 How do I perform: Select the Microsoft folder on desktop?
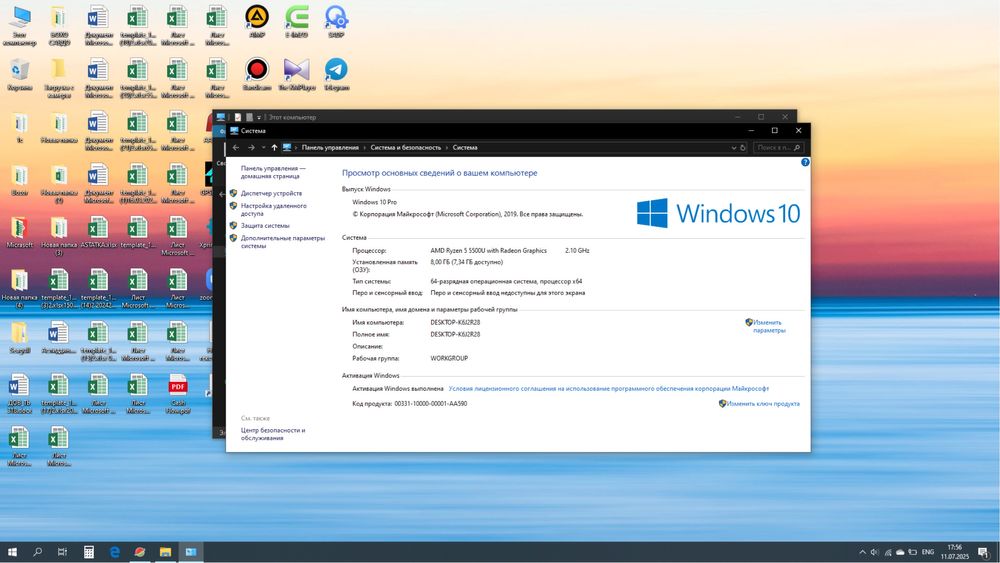[x=20, y=232]
